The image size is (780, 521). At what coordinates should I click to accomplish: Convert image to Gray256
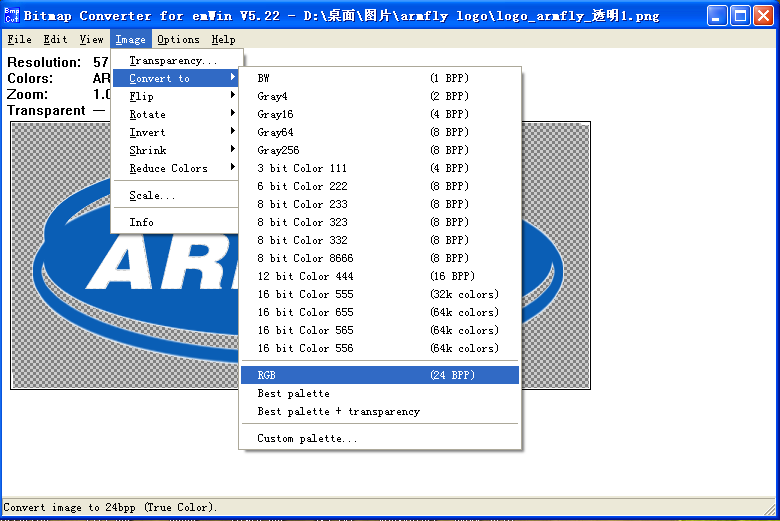(380, 149)
